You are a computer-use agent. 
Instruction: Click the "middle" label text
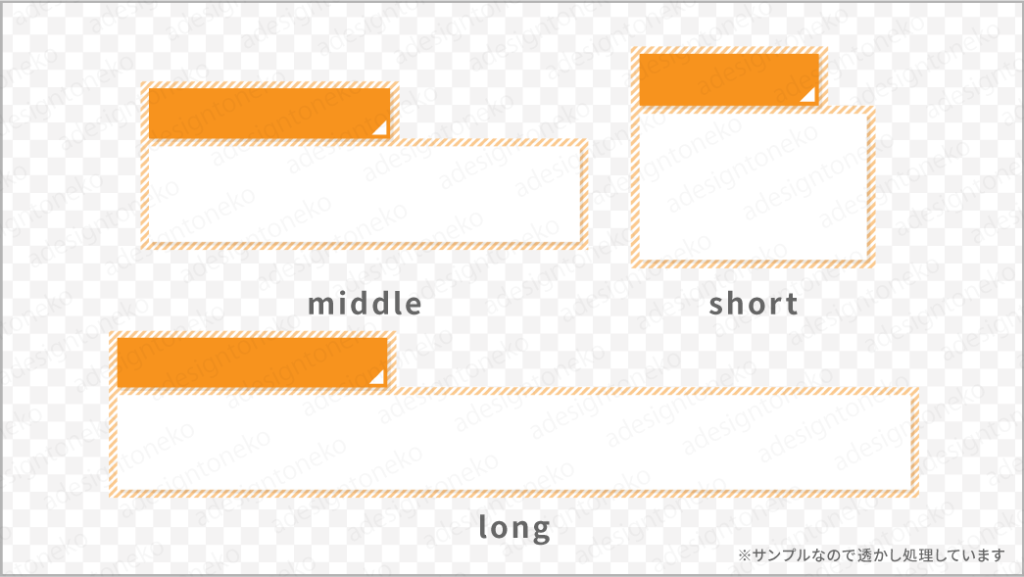364,304
